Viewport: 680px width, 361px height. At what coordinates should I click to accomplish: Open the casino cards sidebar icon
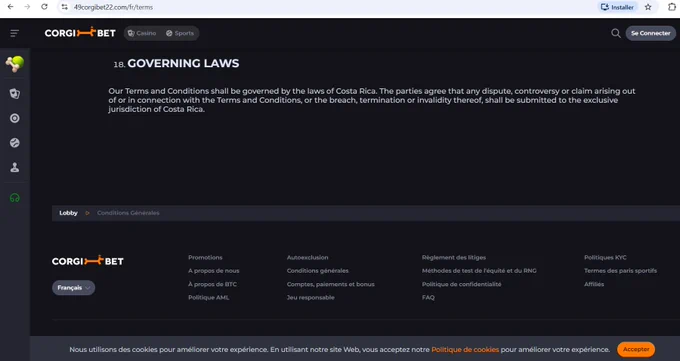(15, 94)
